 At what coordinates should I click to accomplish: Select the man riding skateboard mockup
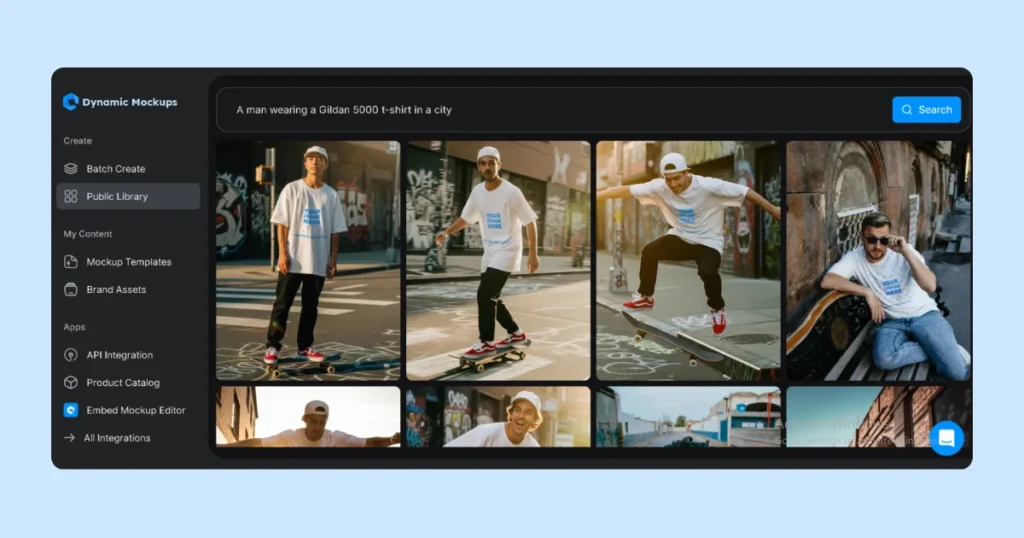click(x=498, y=260)
